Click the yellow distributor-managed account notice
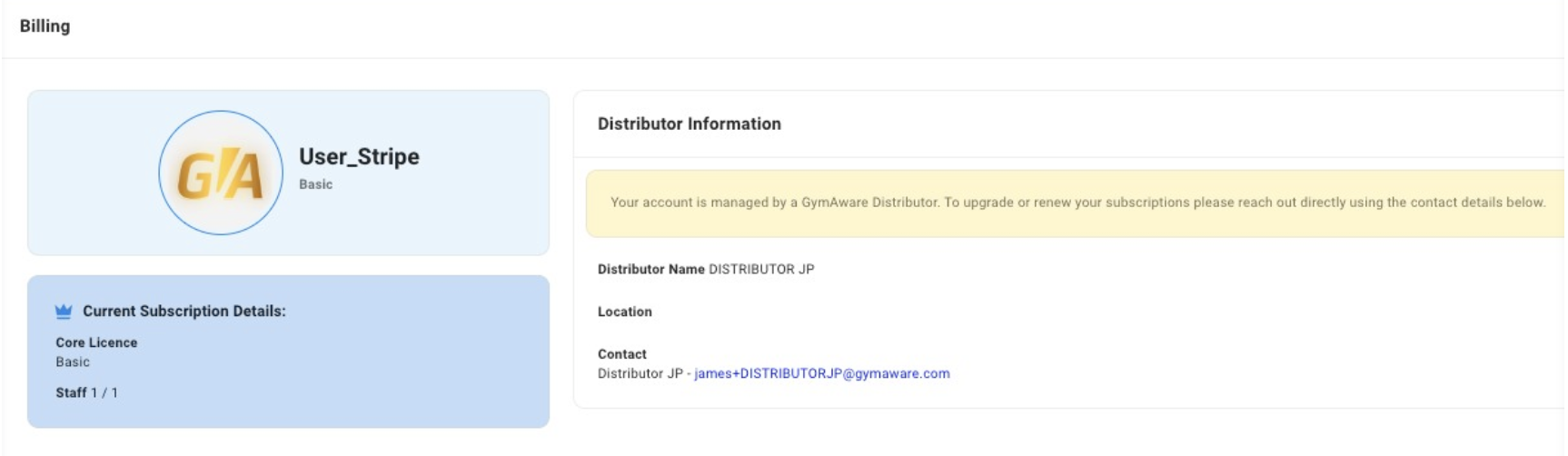Image resolution: width=1568 pixels, height=456 pixels. click(x=1075, y=203)
